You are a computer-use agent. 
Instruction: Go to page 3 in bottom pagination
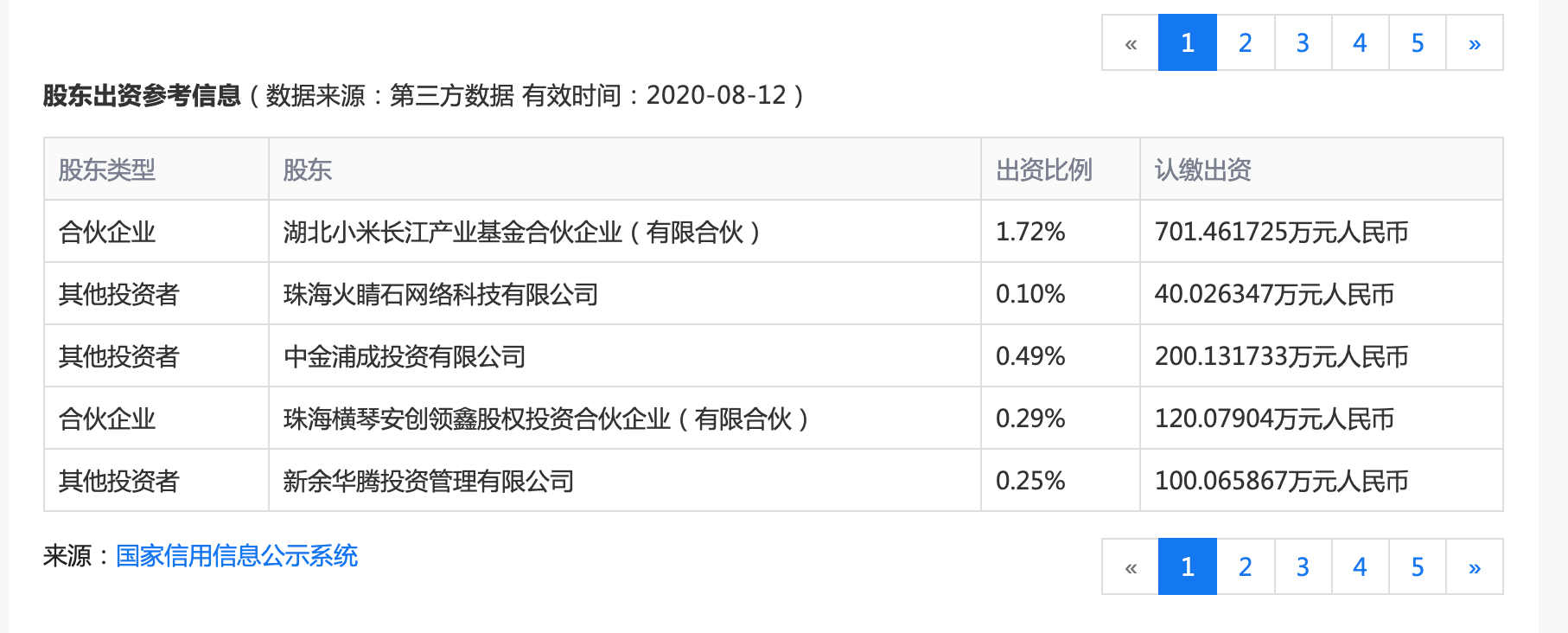(x=1302, y=566)
